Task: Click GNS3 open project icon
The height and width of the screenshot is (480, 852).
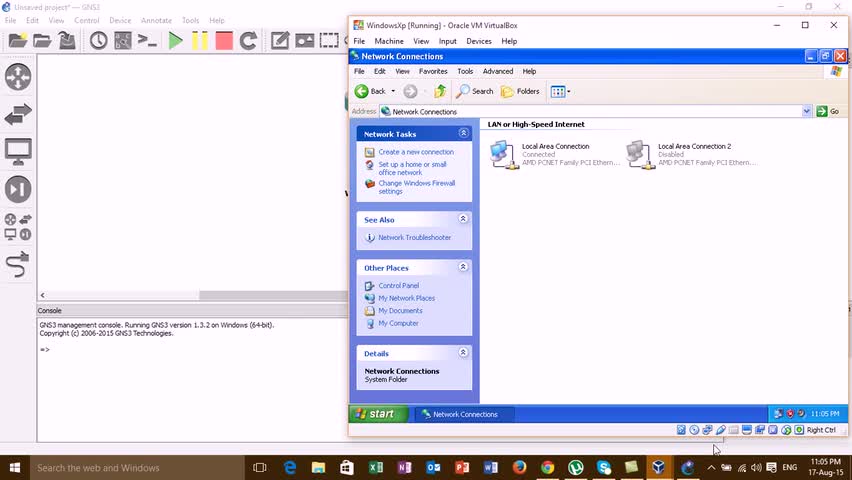Action: [42, 40]
